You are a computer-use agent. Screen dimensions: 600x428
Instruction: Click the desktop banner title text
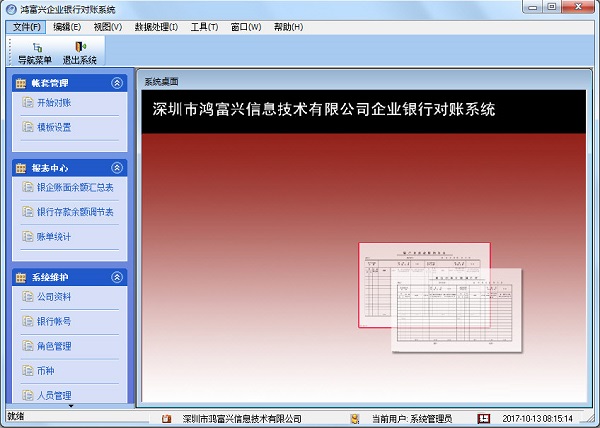click(x=324, y=109)
